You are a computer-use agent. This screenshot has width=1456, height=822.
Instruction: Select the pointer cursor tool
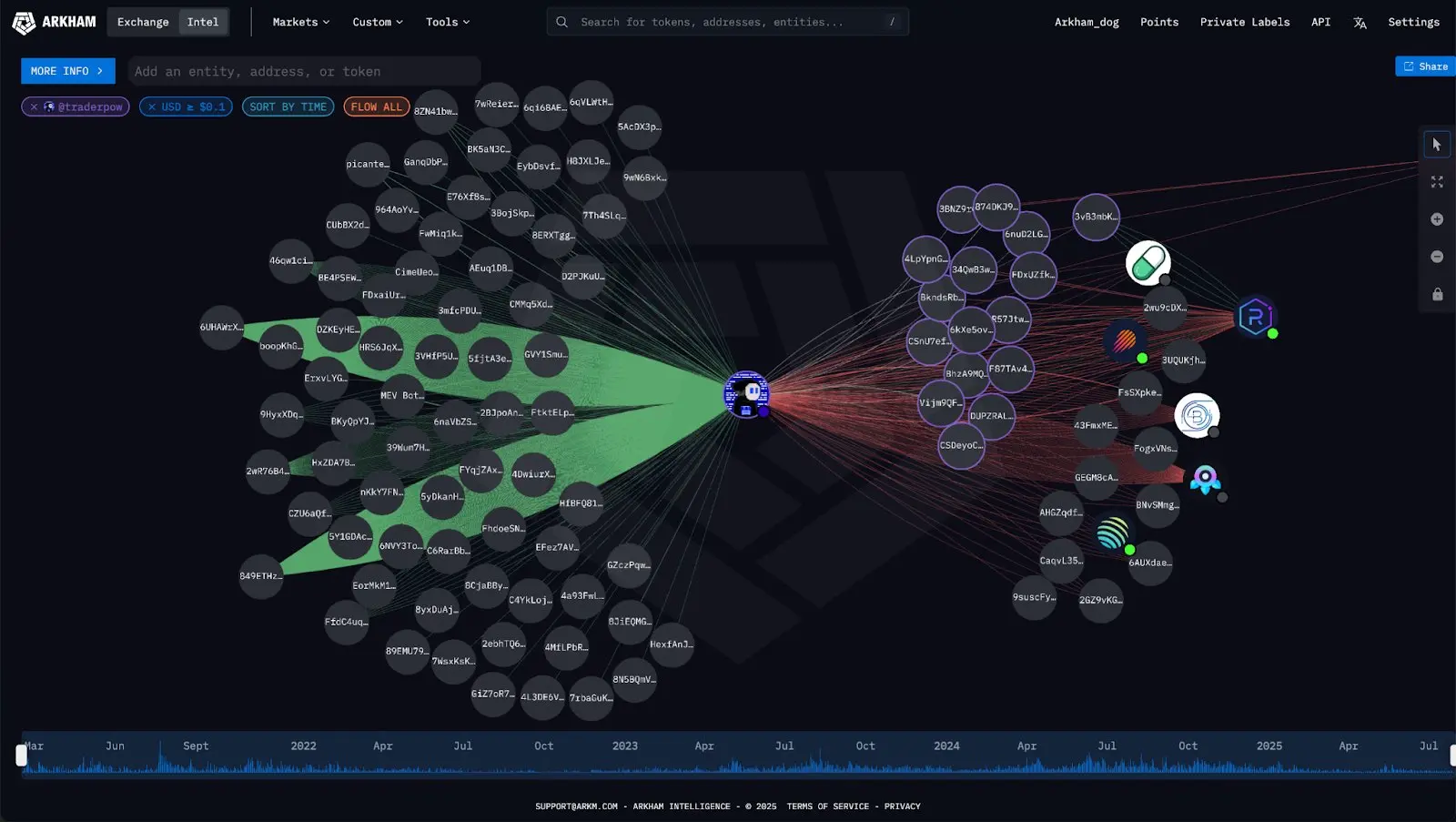point(1437,145)
